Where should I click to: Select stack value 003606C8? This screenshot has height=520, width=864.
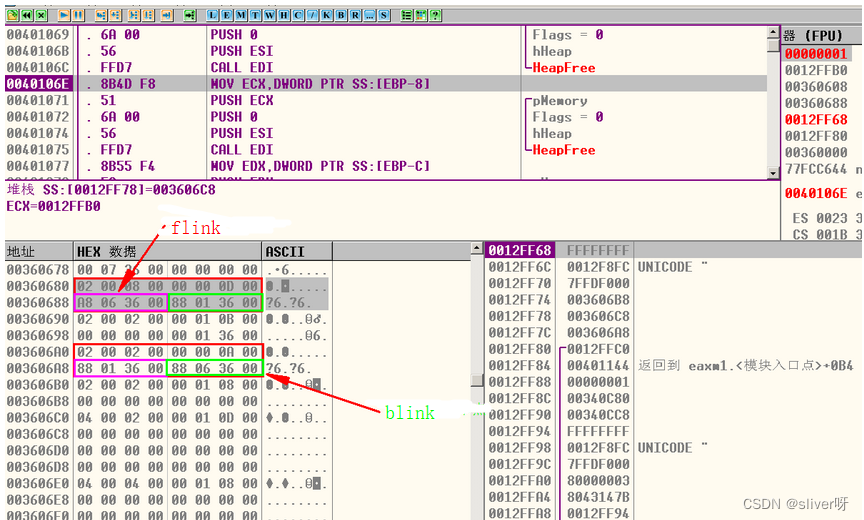[x=598, y=316]
